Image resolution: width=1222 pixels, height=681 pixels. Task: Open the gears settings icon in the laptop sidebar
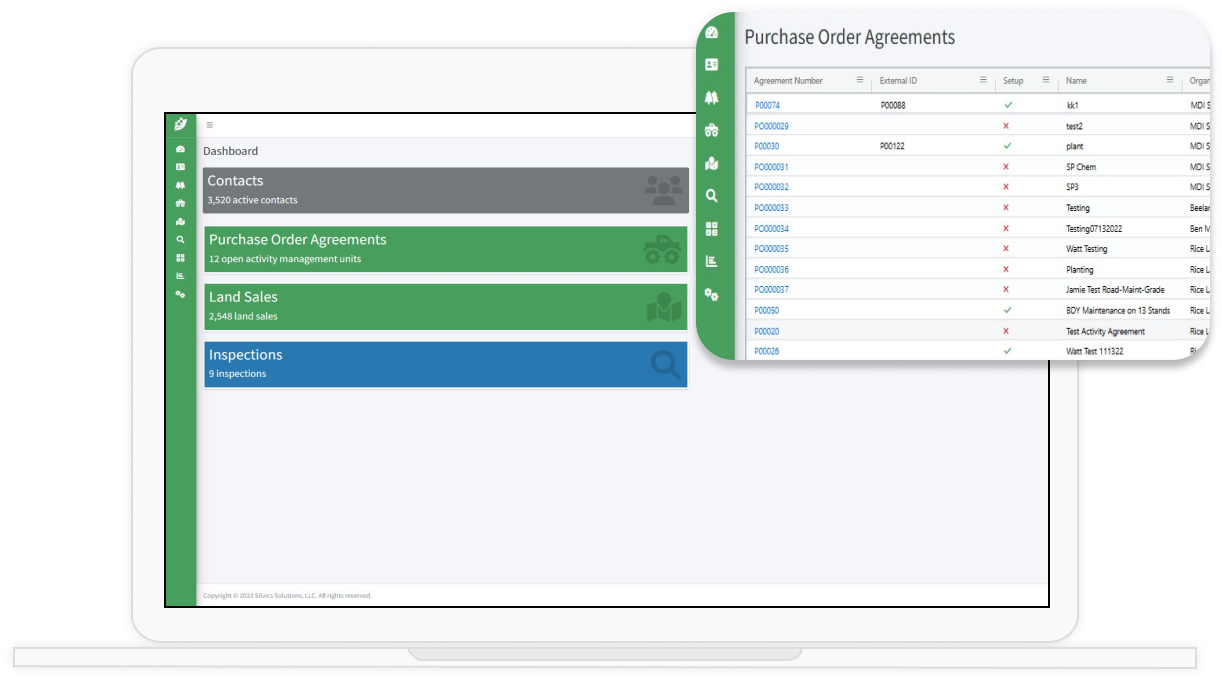pos(180,294)
